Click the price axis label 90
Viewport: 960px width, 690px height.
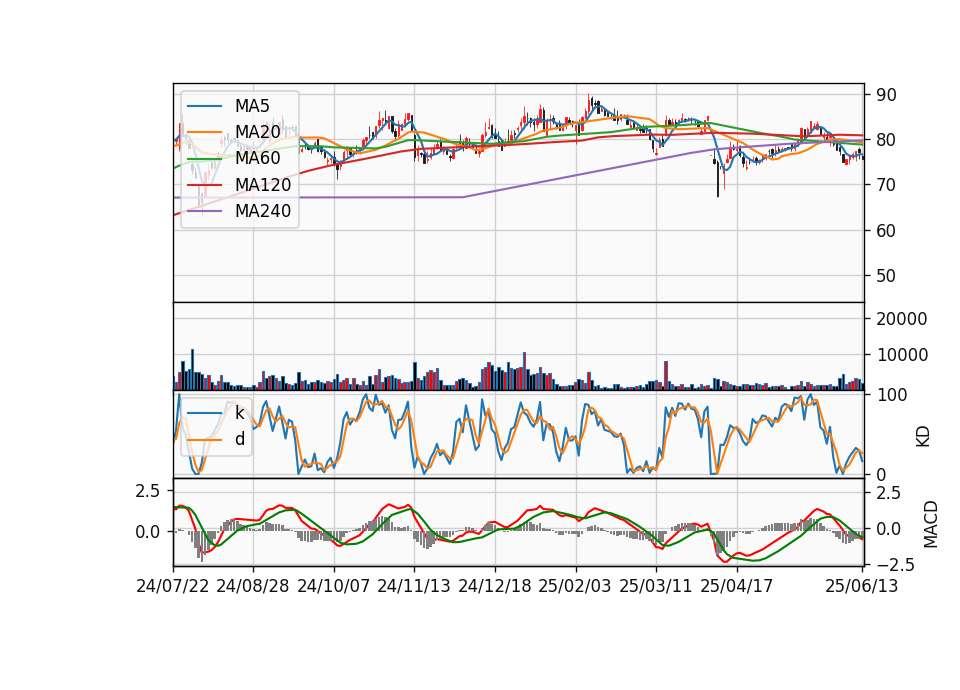tap(886, 95)
